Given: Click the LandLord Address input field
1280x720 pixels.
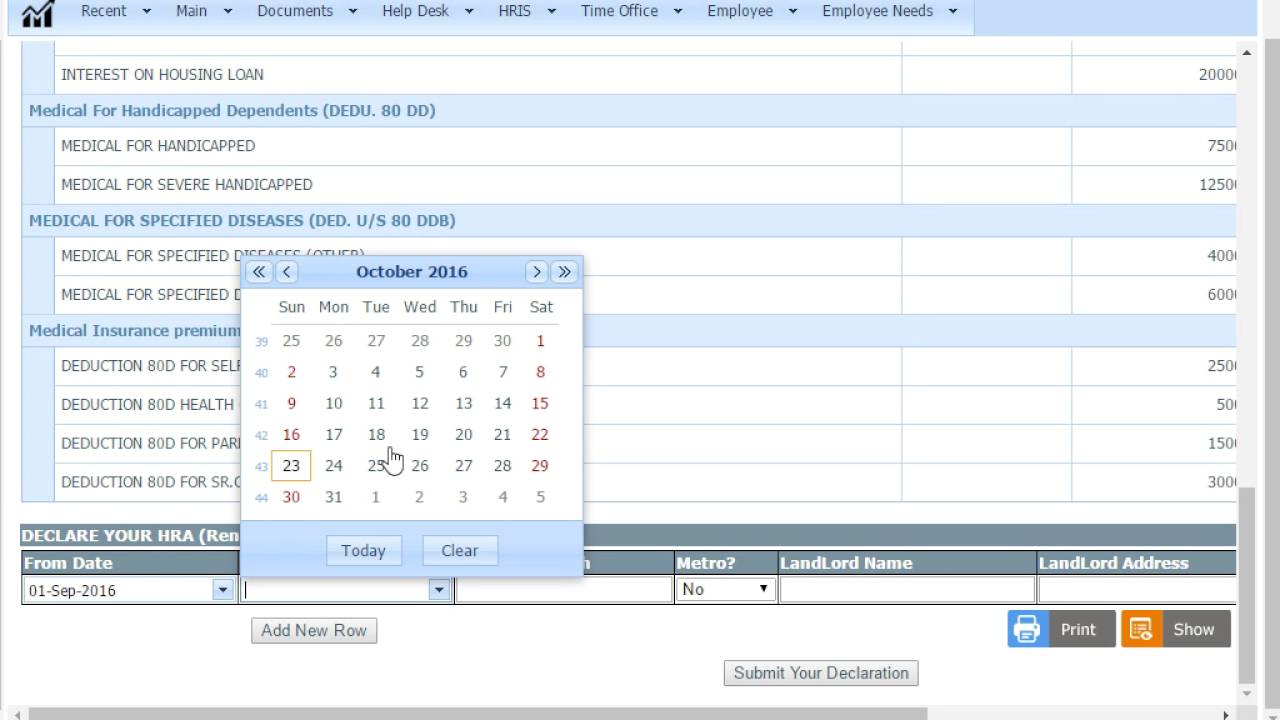Looking at the screenshot, I should pos(1138,590).
